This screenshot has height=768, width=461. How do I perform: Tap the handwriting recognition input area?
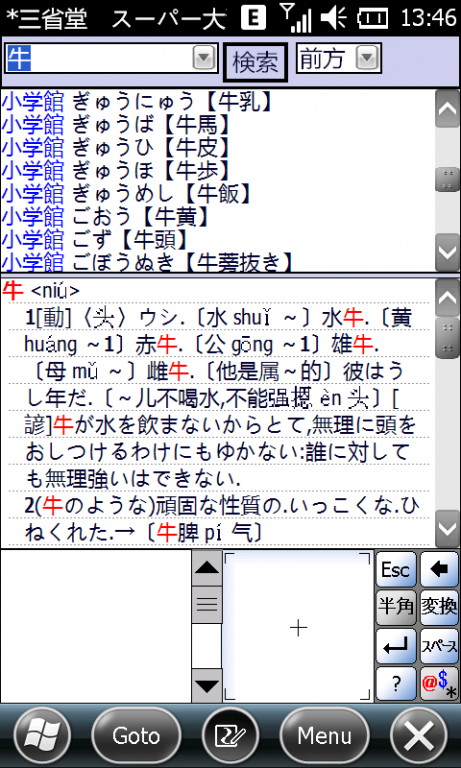pyautogui.click(x=298, y=627)
